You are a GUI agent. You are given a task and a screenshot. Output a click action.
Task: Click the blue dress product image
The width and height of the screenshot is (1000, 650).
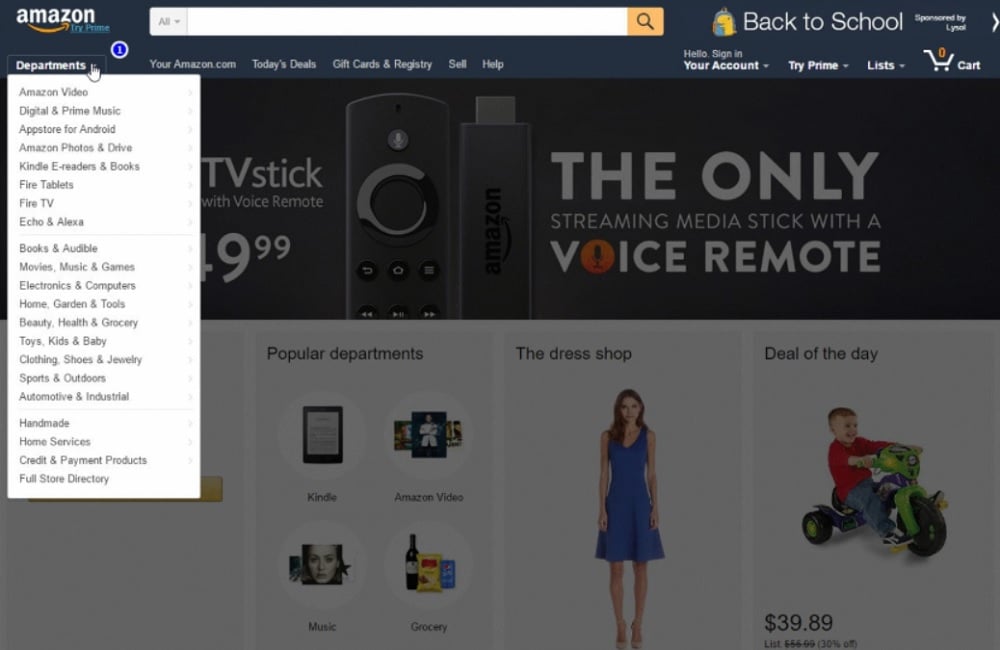tap(628, 517)
